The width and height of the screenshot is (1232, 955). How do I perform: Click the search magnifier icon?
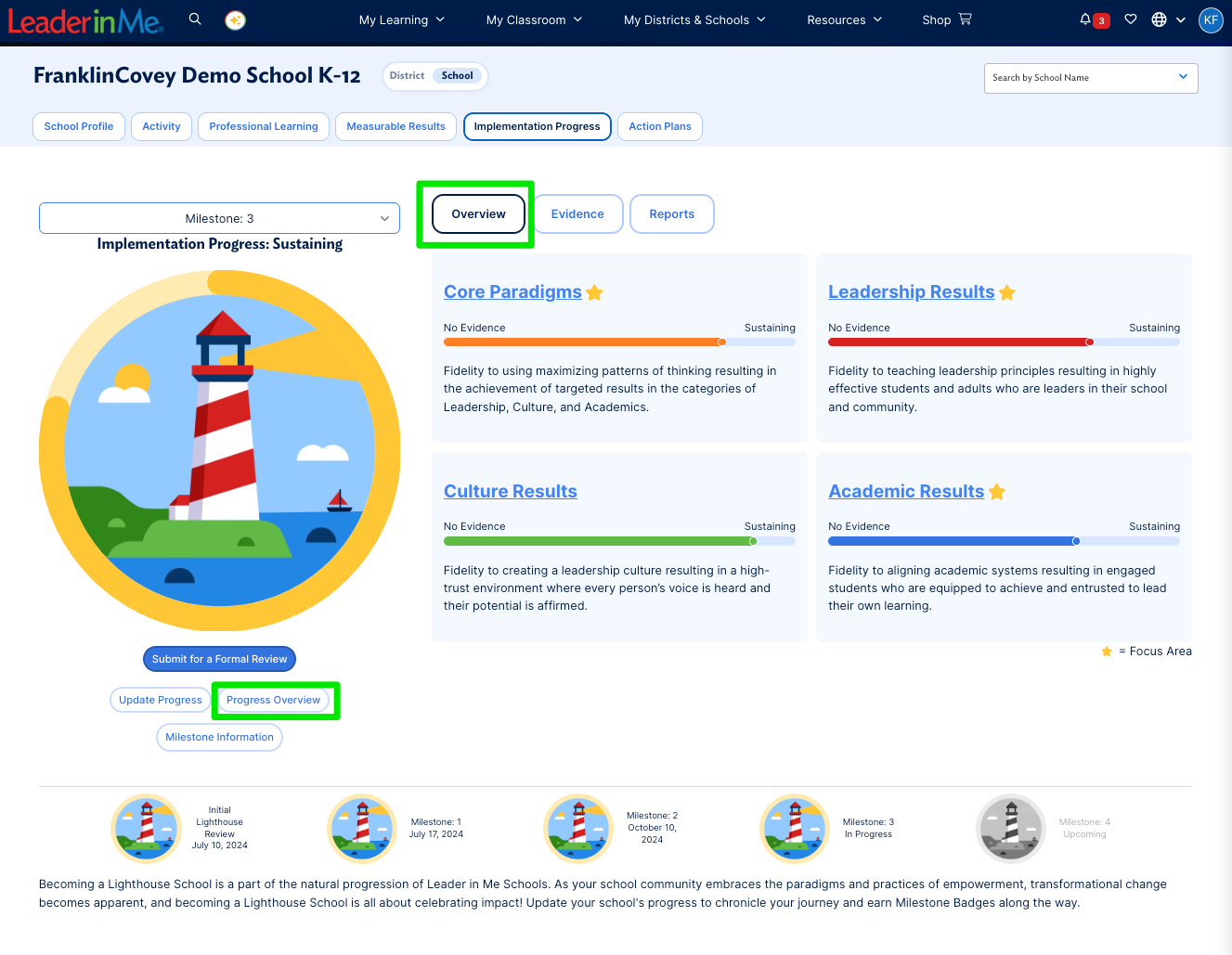(195, 19)
